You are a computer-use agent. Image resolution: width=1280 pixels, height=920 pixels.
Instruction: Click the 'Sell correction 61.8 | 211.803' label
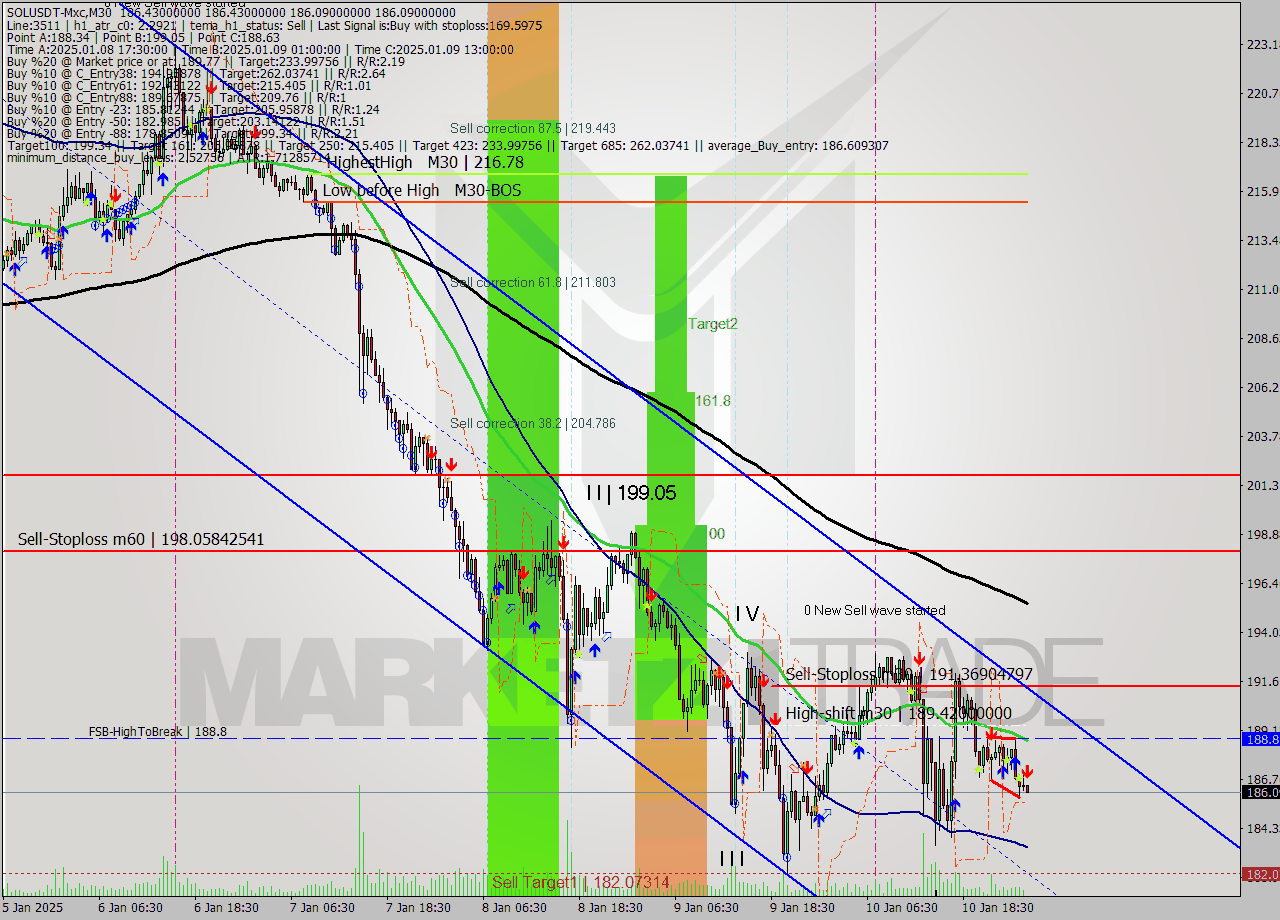532,282
